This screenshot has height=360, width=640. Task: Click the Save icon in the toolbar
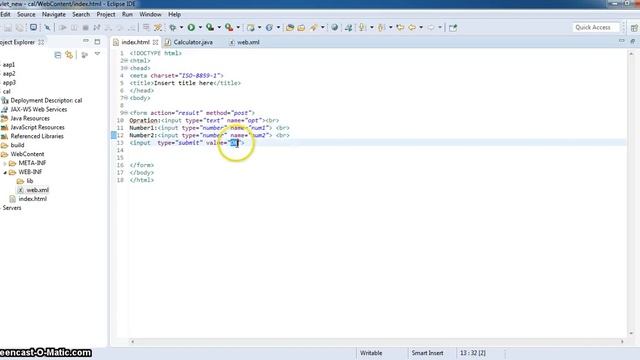tap(8, 28)
